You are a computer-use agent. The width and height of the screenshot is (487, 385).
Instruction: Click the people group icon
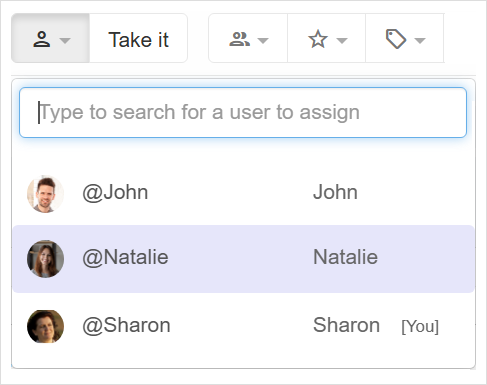239,39
